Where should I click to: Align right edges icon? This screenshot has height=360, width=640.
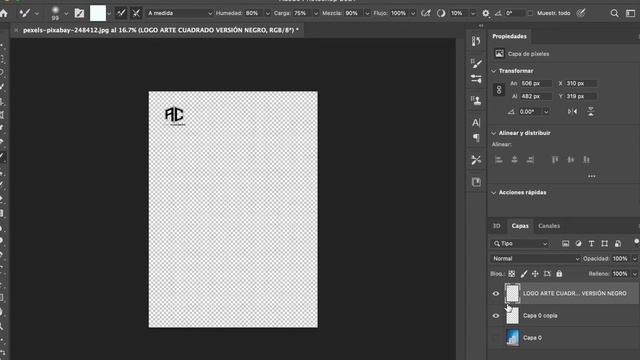point(530,160)
